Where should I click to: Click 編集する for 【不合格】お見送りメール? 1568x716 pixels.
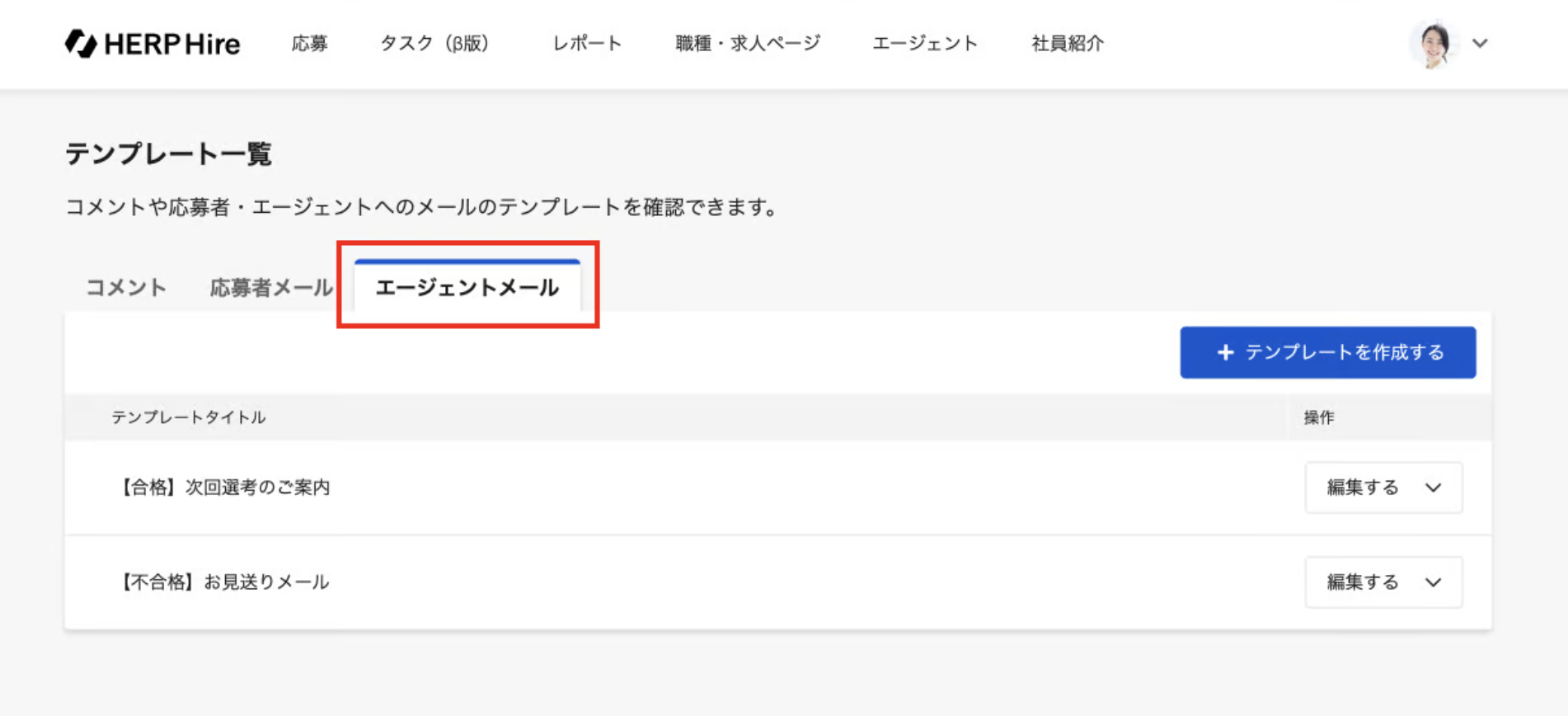[1362, 582]
